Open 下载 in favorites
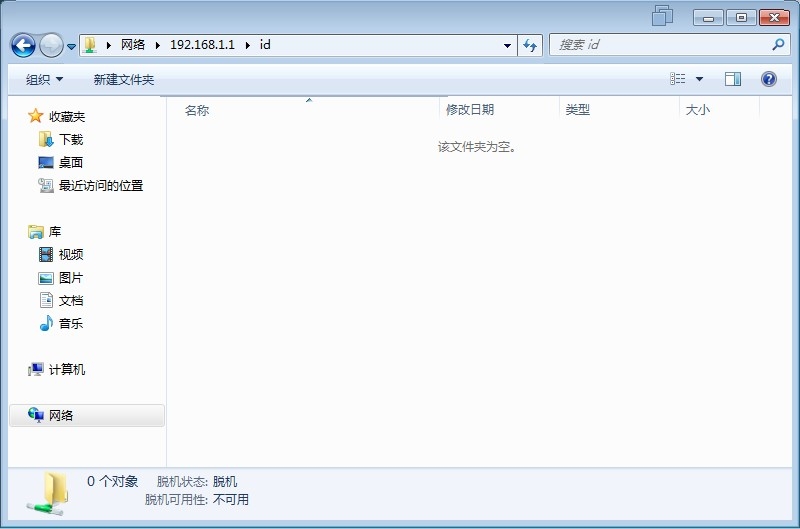800x529 pixels. (70, 139)
